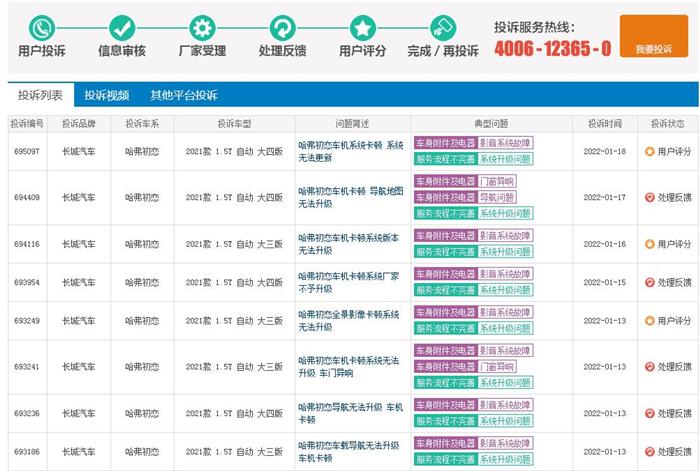This screenshot has width=700, height=471.
Task: Click the 处理反馈 status icon for complaint 693241
Action: tap(650, 367)
